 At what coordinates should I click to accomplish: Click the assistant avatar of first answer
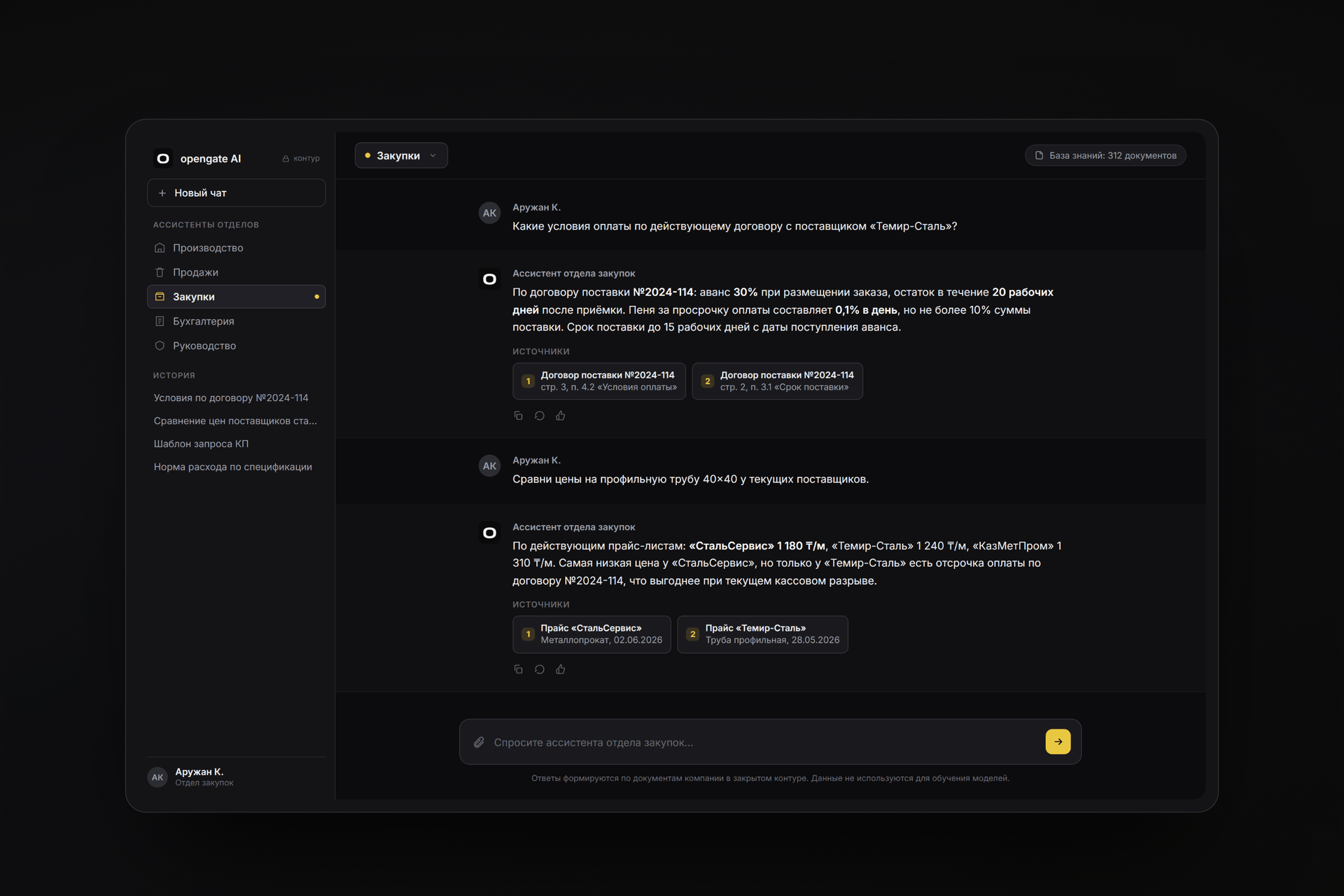pos(489,279)
